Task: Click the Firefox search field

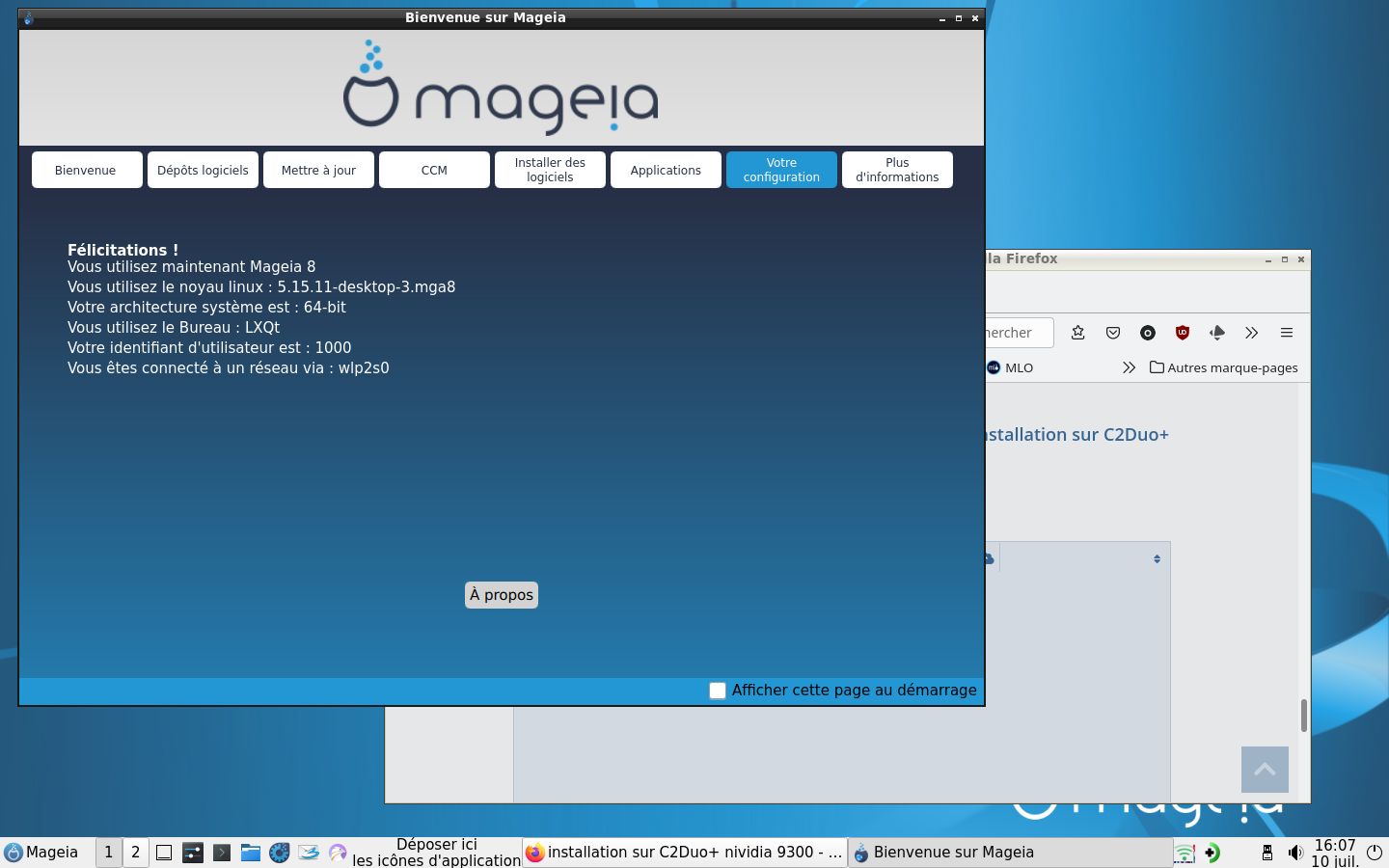Action: click(x=1020, y=333)
